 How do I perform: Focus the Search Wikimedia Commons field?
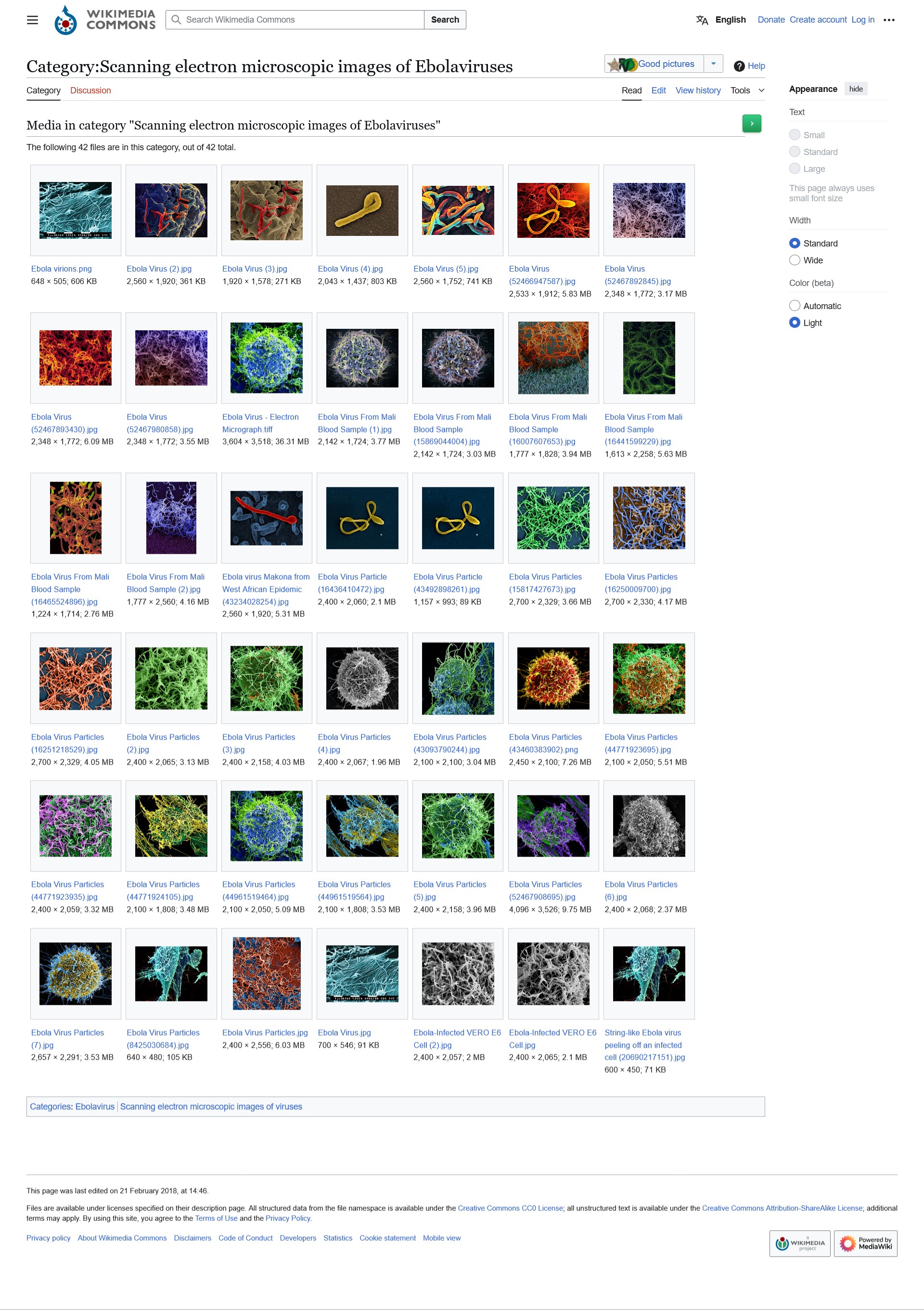click(295, 20)
